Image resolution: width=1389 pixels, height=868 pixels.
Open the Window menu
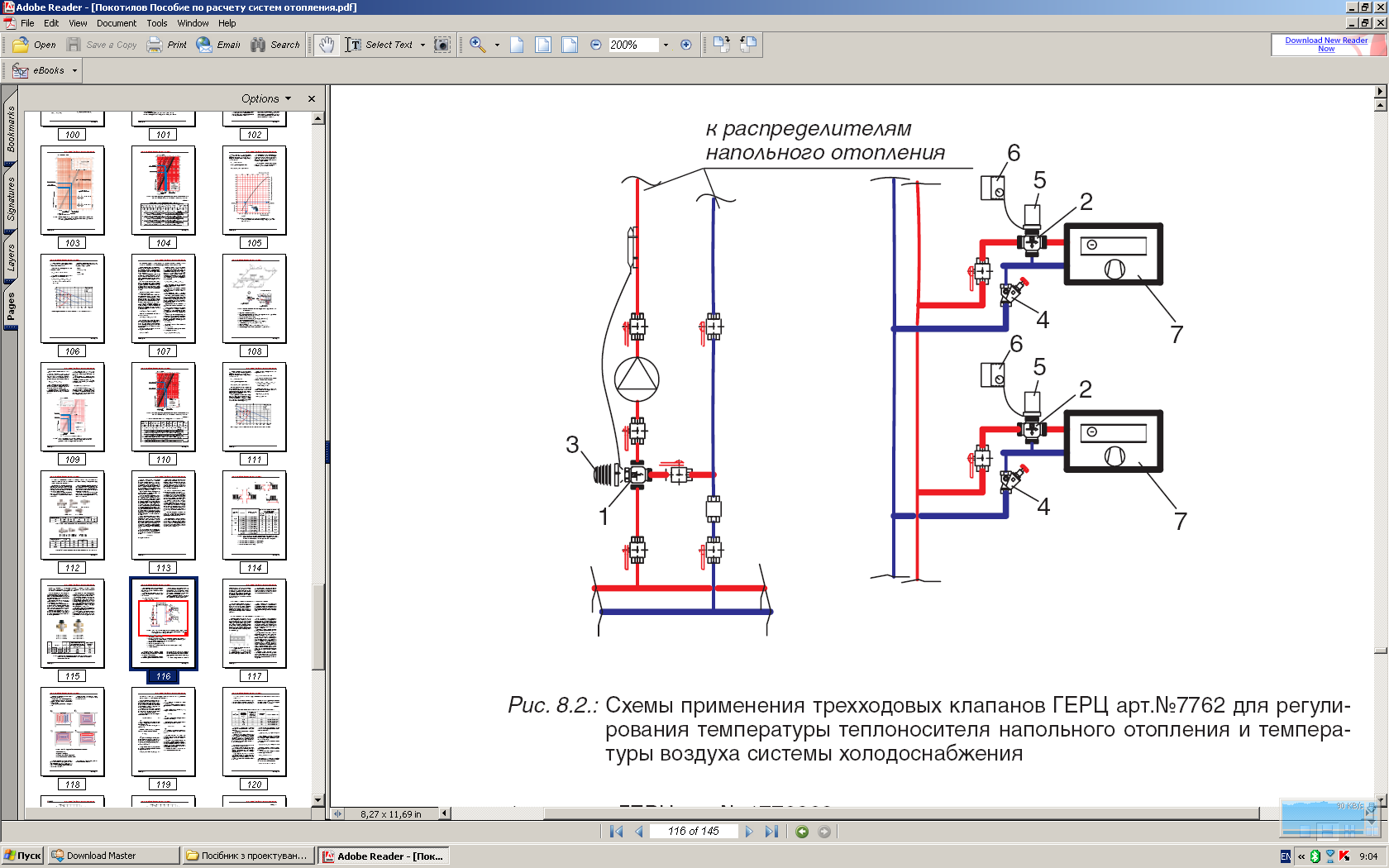click(193, 23)
